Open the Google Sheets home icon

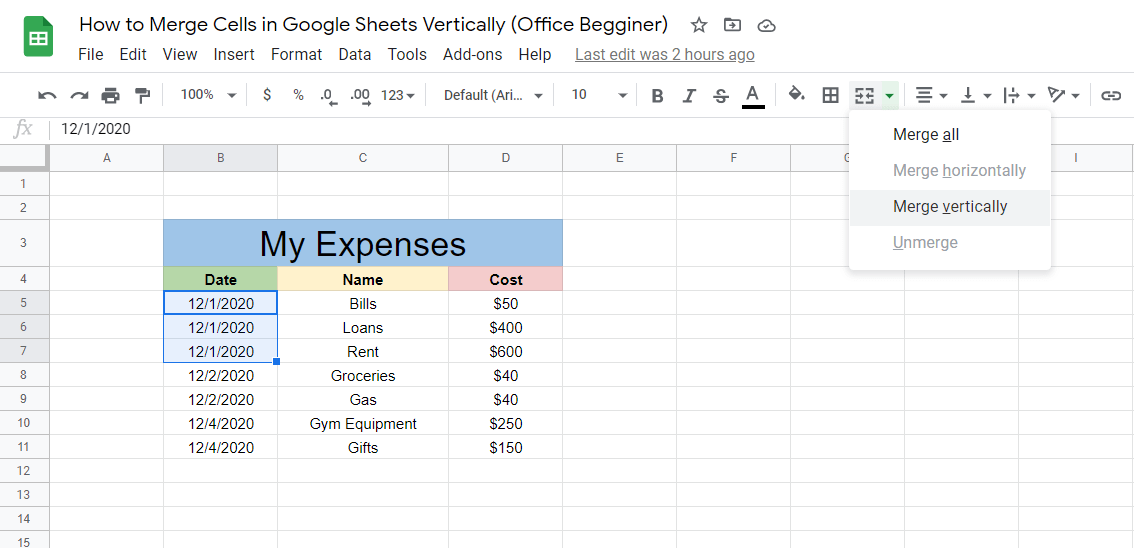pos(38,38)
